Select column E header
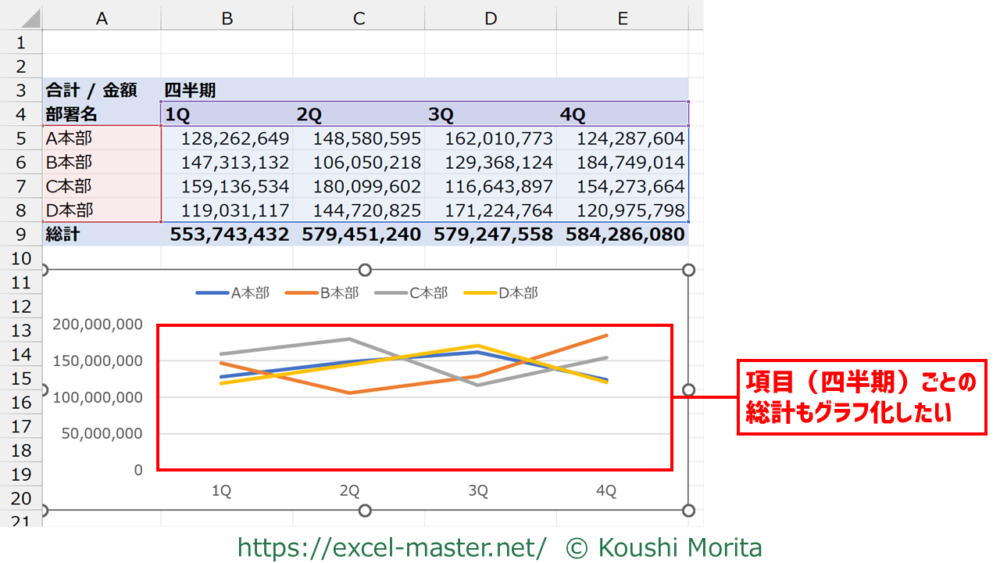 623,15
